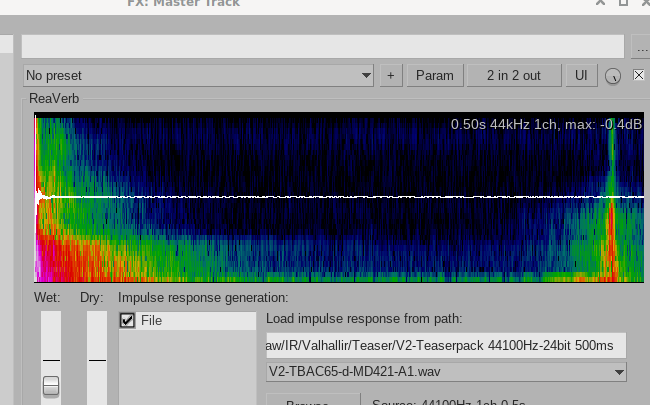Click the Dry label
This screenshot has height=405, width=650.
[x=92, y=298]
